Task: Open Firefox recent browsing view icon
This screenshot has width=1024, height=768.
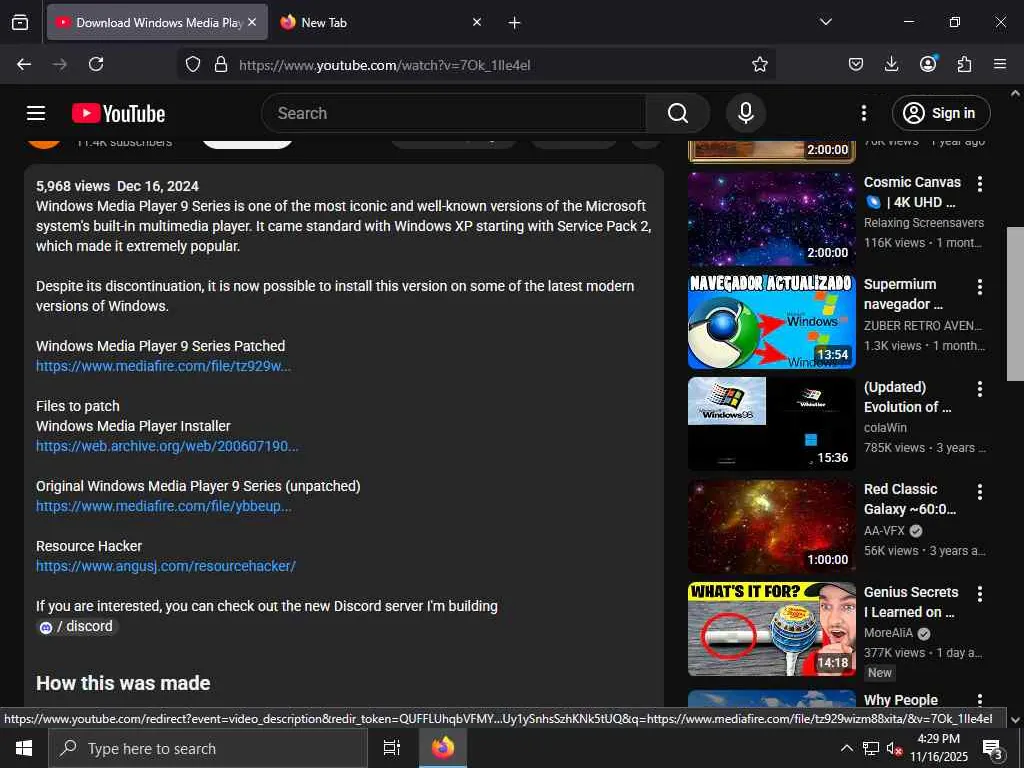Action: (20, 22)
